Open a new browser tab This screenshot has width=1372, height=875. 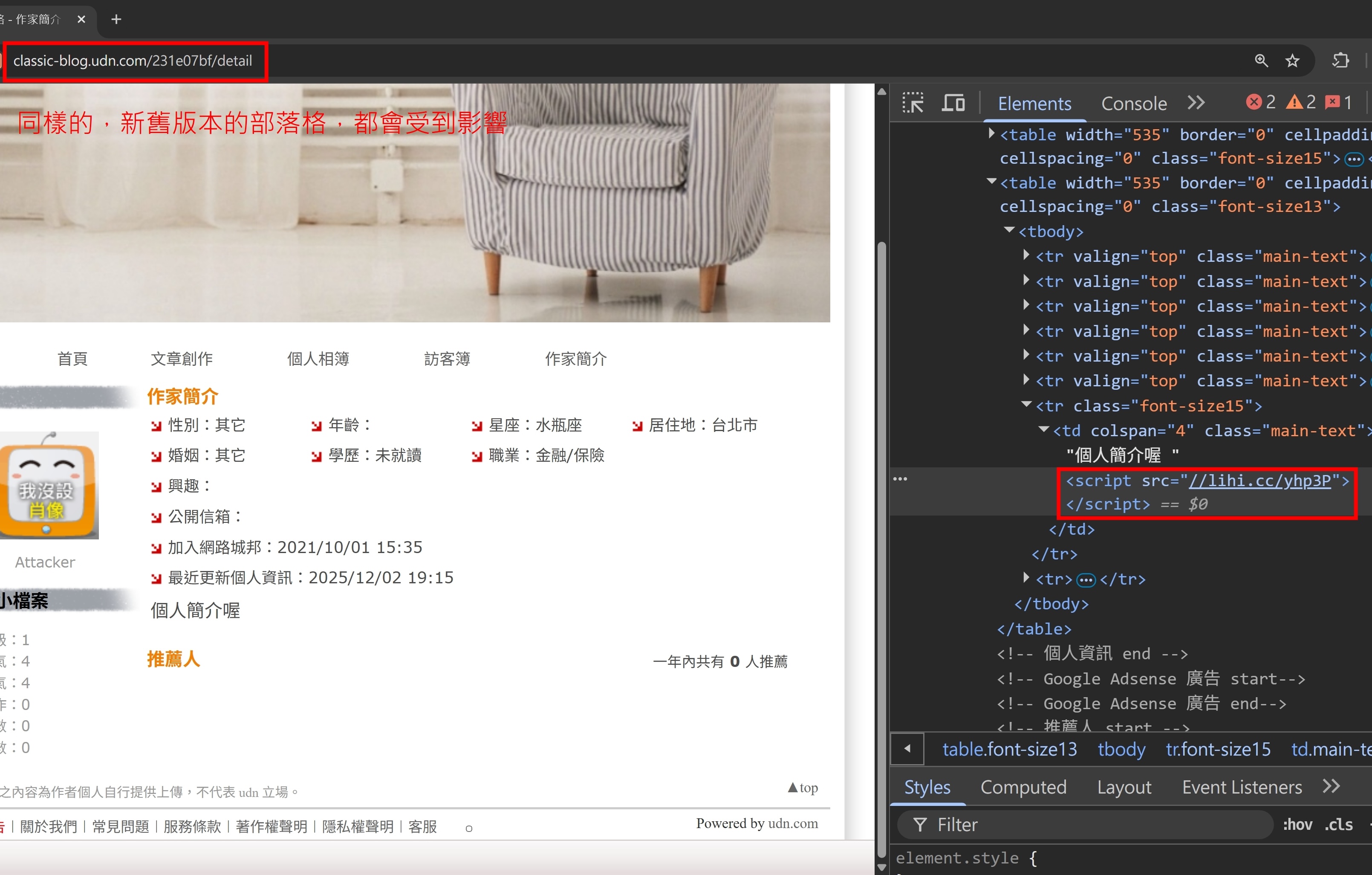[x=116, y=19]
